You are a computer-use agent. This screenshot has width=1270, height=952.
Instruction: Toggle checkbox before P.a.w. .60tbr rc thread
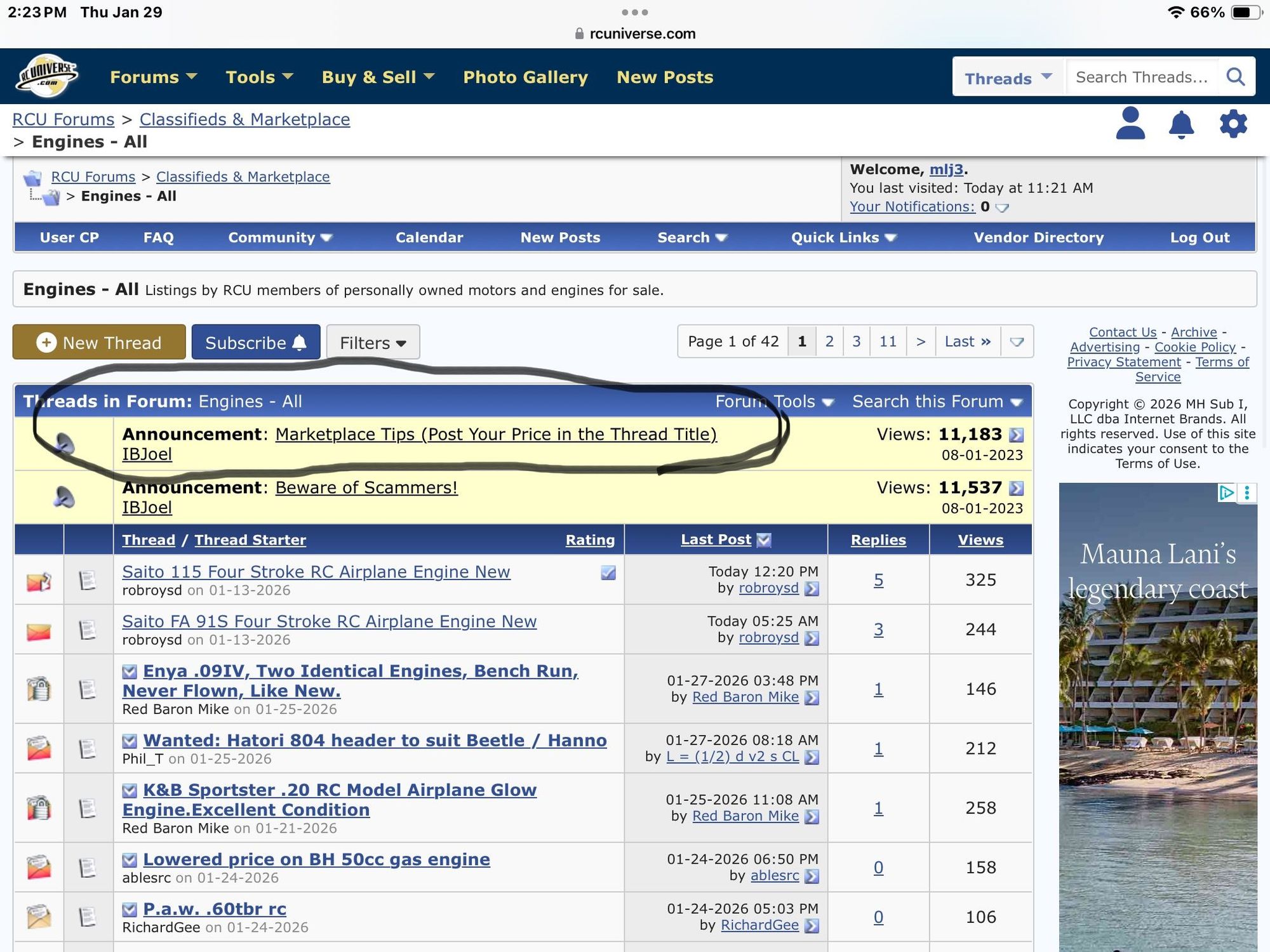pyautogui.click(x=130, y=909)
